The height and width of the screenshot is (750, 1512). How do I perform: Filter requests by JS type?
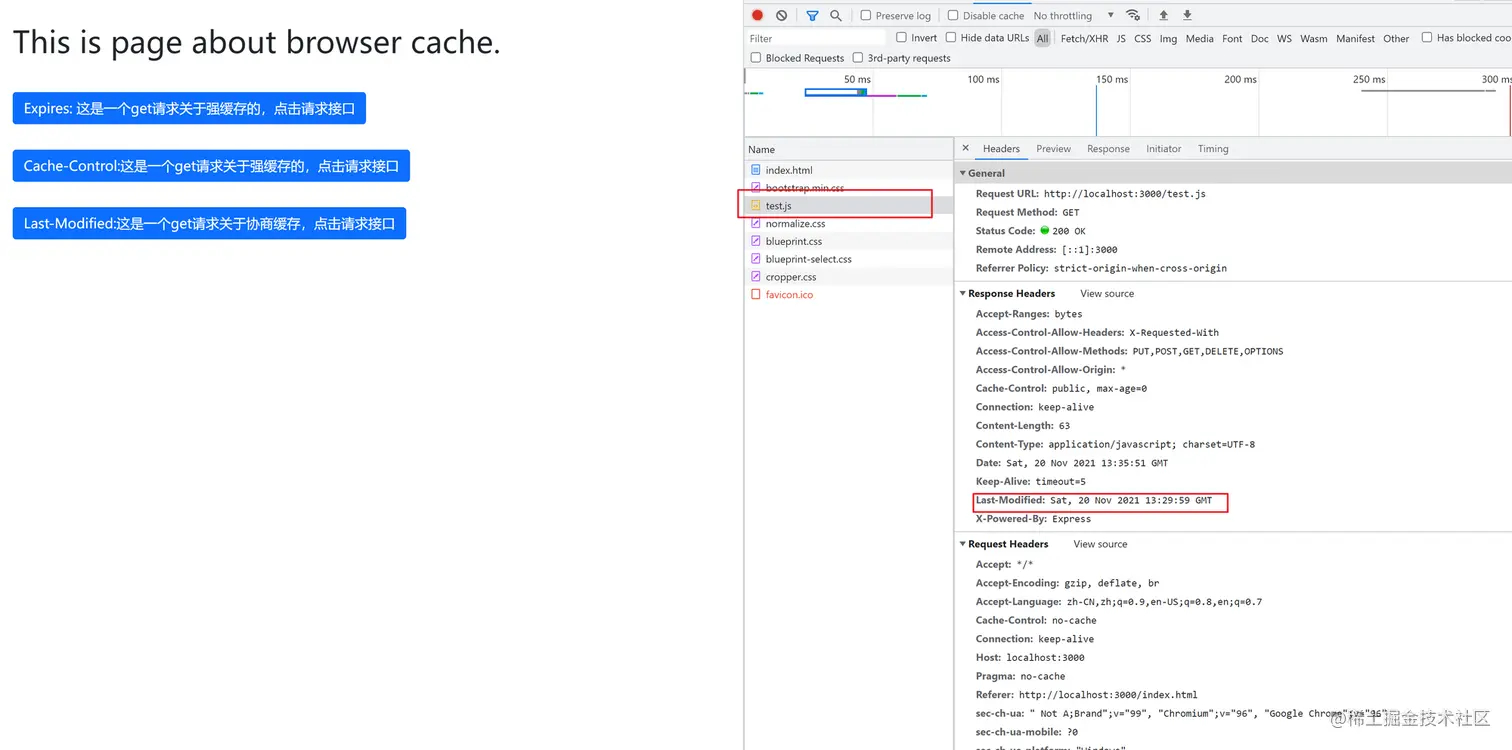(x=1121, y=38)
